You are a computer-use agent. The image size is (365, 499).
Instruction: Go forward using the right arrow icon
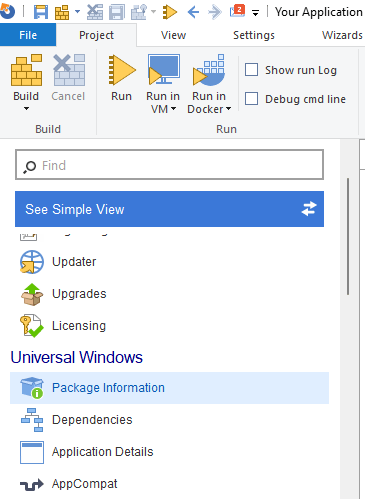(x=215, y=12)
